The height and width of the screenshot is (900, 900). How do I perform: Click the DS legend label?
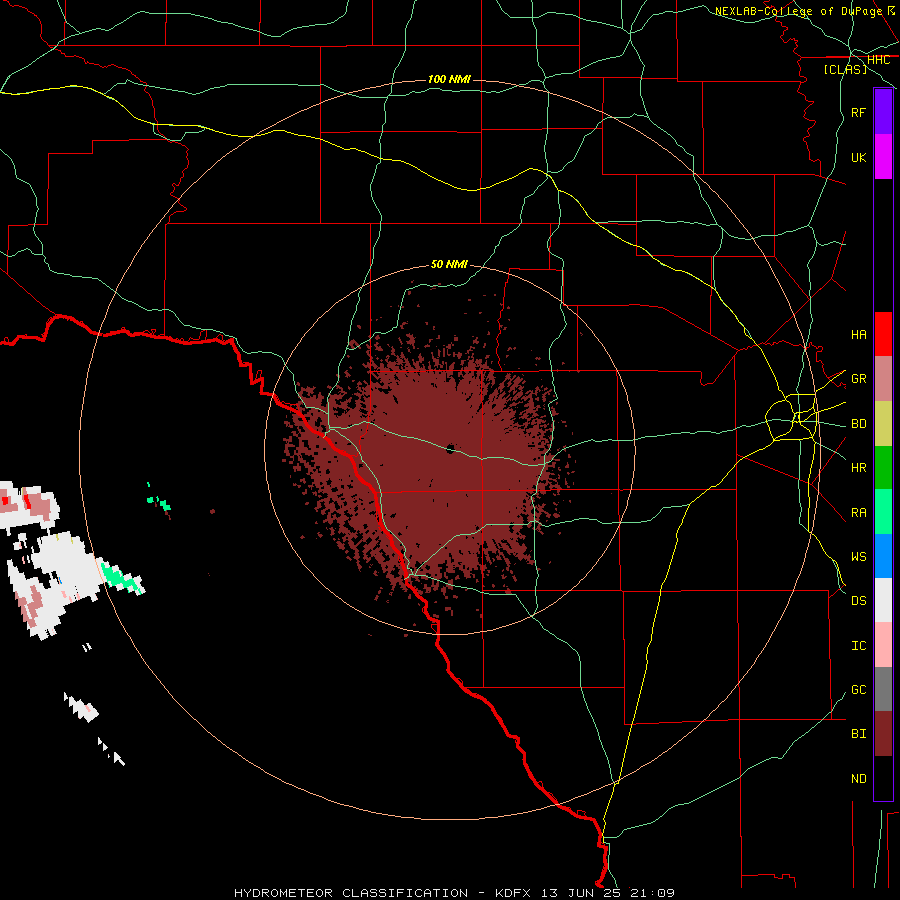(858, 600)
